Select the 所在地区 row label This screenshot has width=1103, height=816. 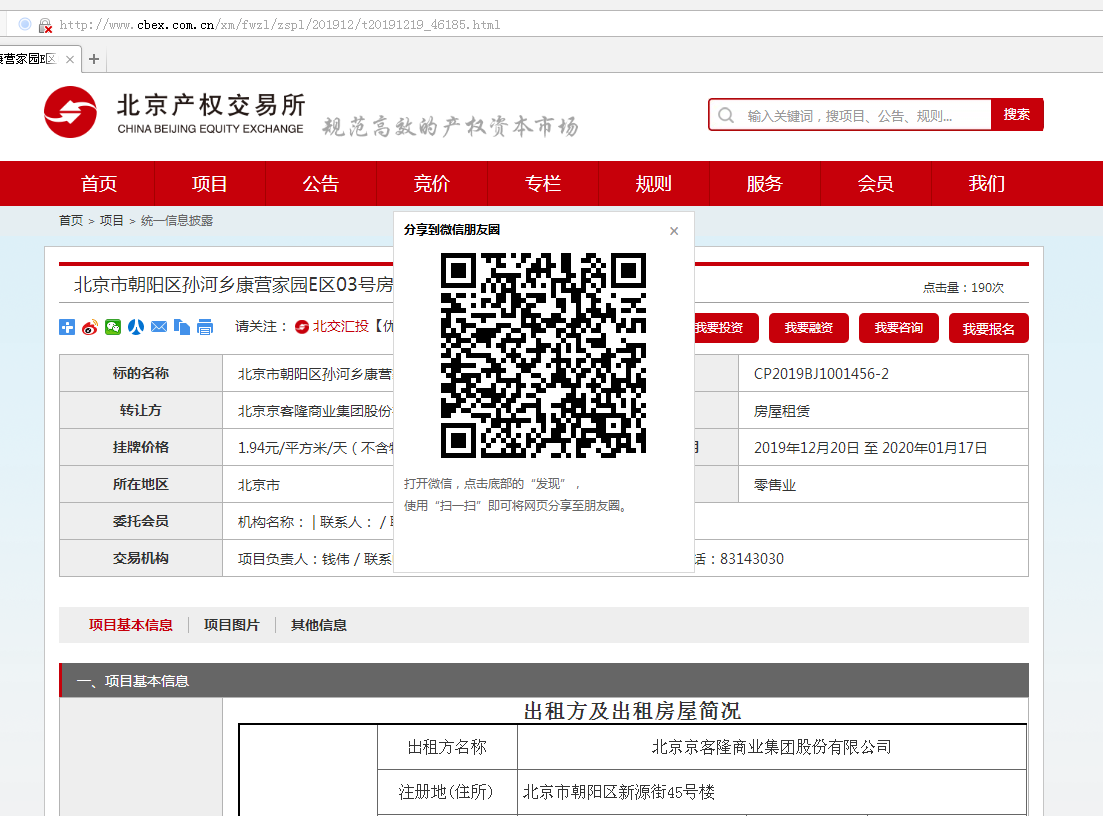141,485
